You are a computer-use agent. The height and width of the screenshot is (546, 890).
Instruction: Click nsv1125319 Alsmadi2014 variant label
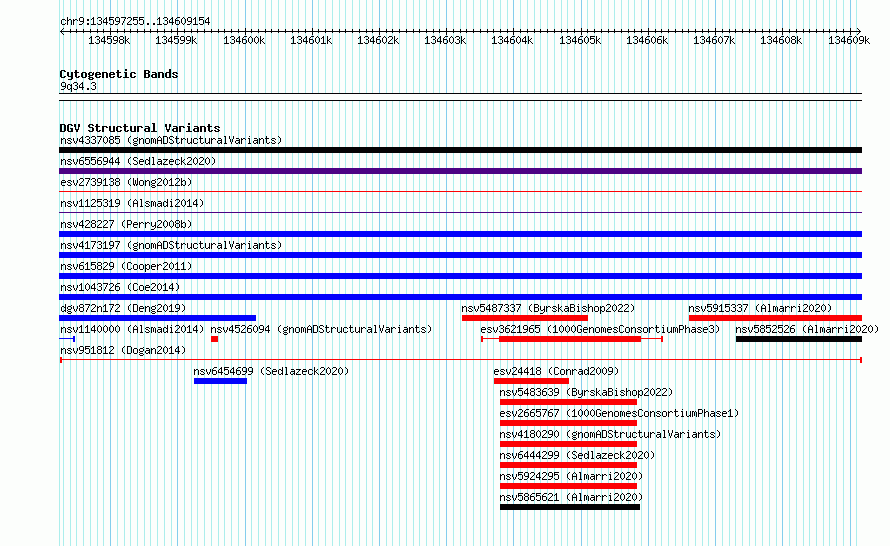tap(132, 203)
